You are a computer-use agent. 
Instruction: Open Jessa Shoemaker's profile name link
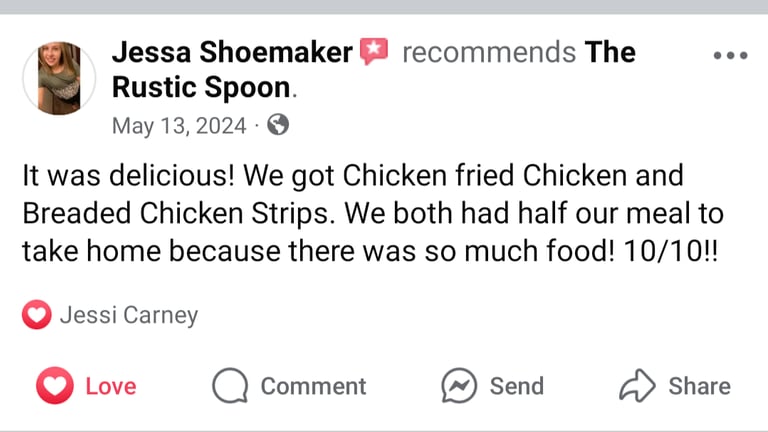(x=232, y=52)
